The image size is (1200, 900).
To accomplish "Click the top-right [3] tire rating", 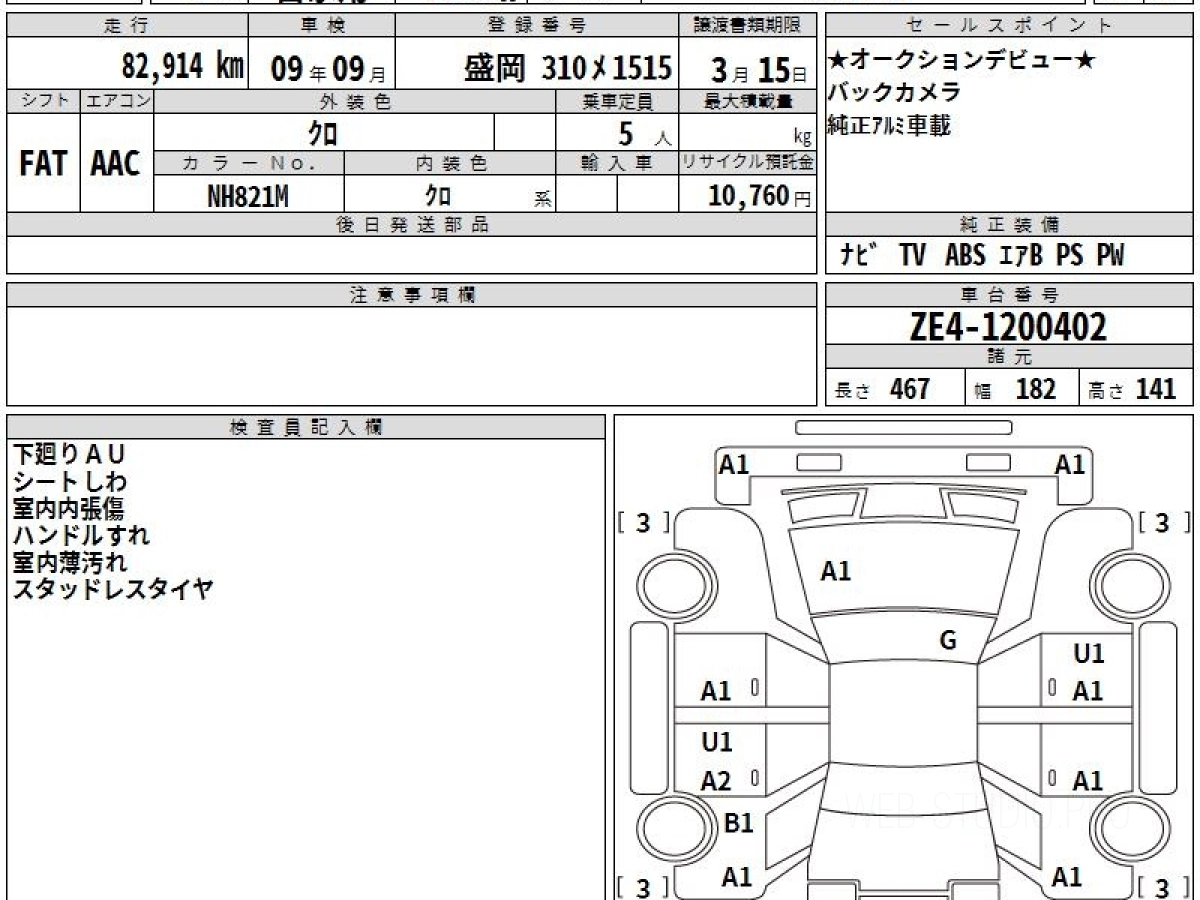I will (x=1162, y=522).
